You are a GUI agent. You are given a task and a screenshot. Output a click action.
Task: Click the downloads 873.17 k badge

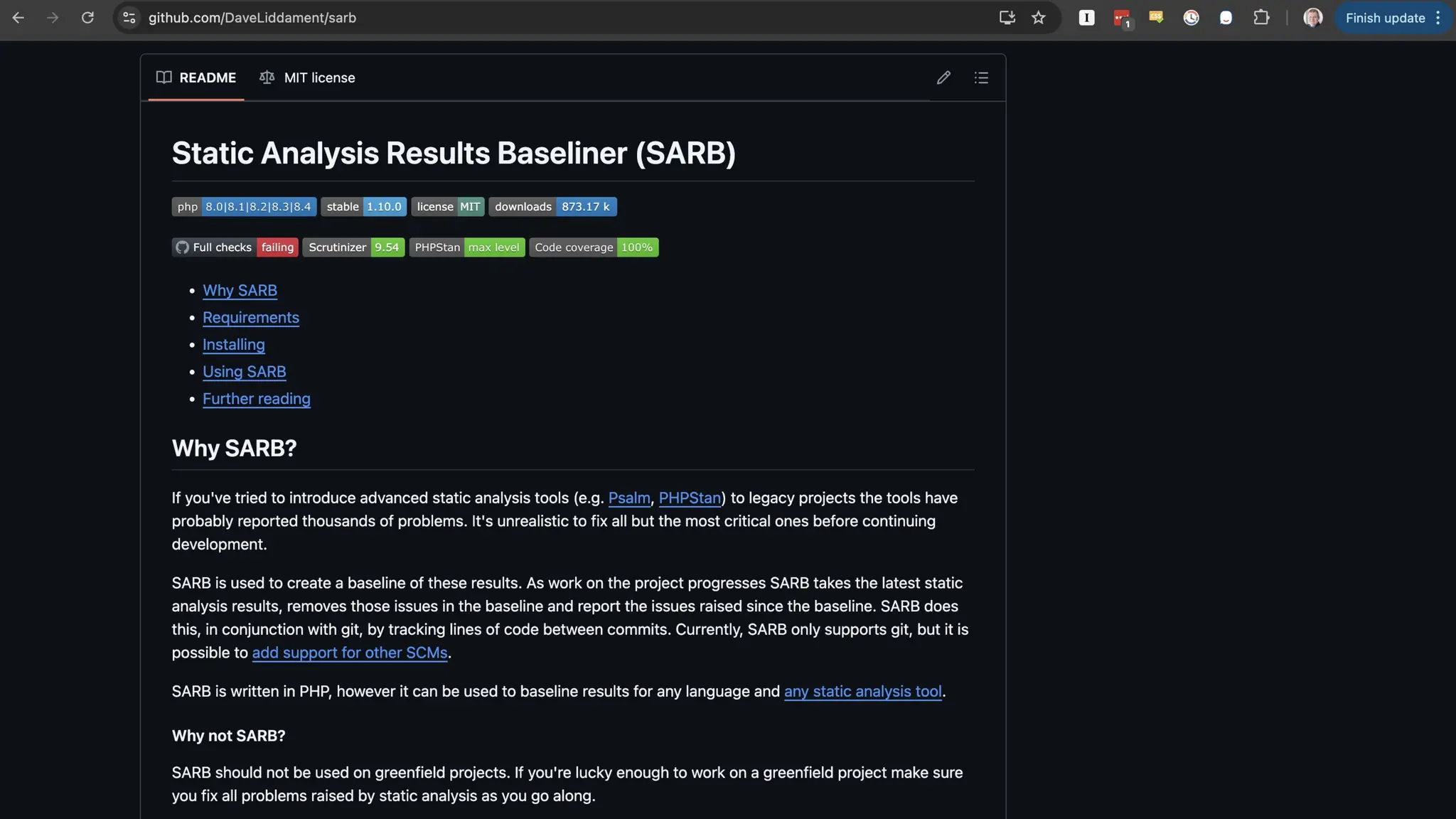click(552, 206)
